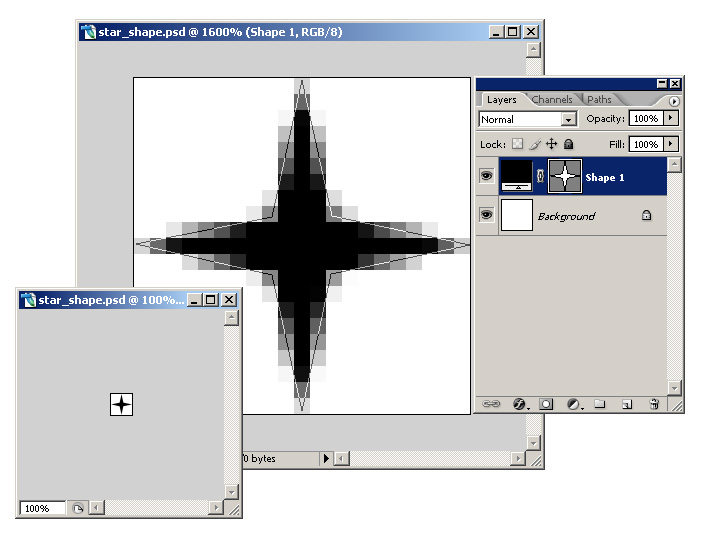Select the Shape 1 layer name
This screenshot has height=535, width=703.
click(x=605, y=178)
